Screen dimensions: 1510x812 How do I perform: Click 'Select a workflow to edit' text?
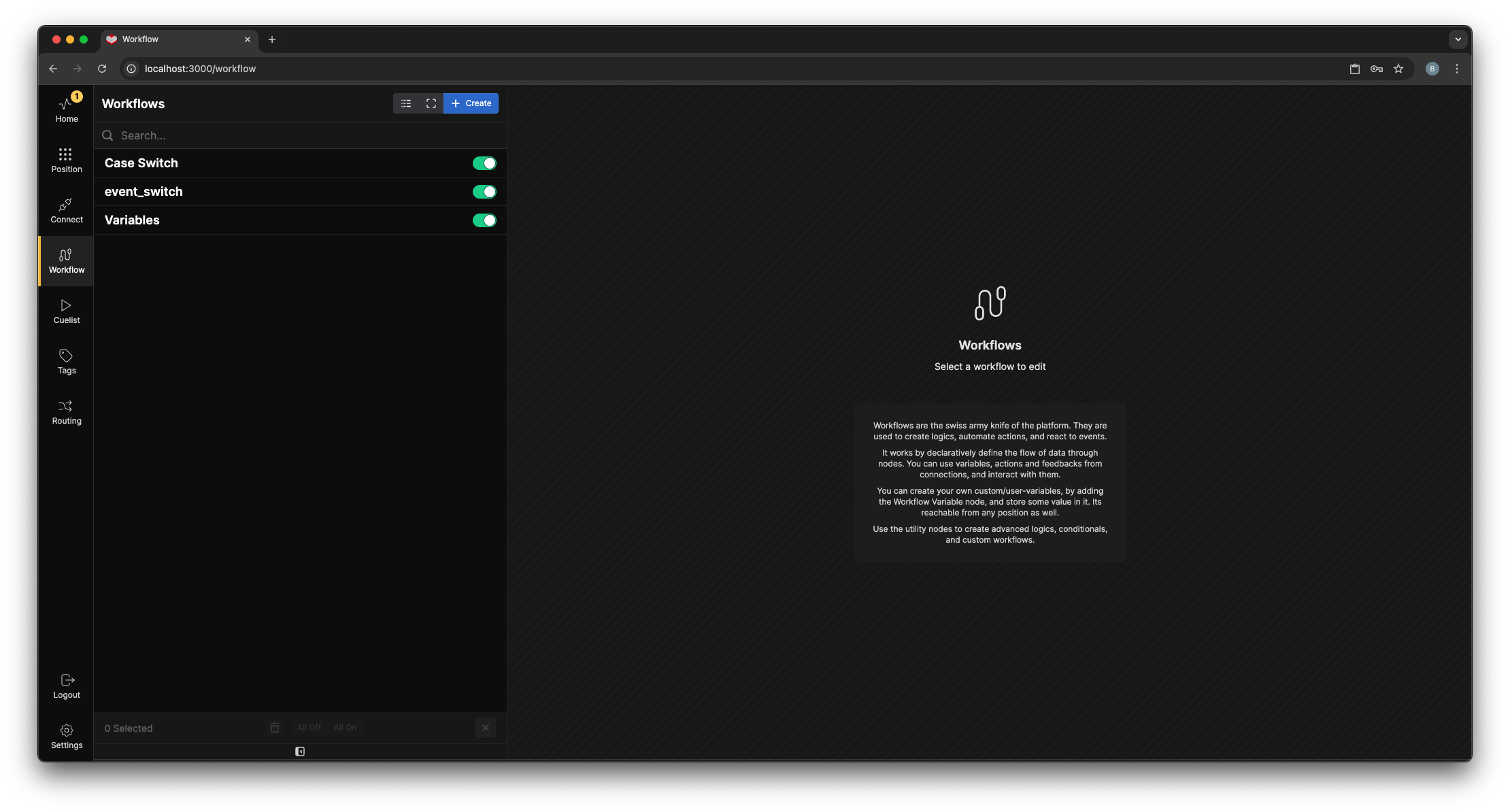coord(990,367)
